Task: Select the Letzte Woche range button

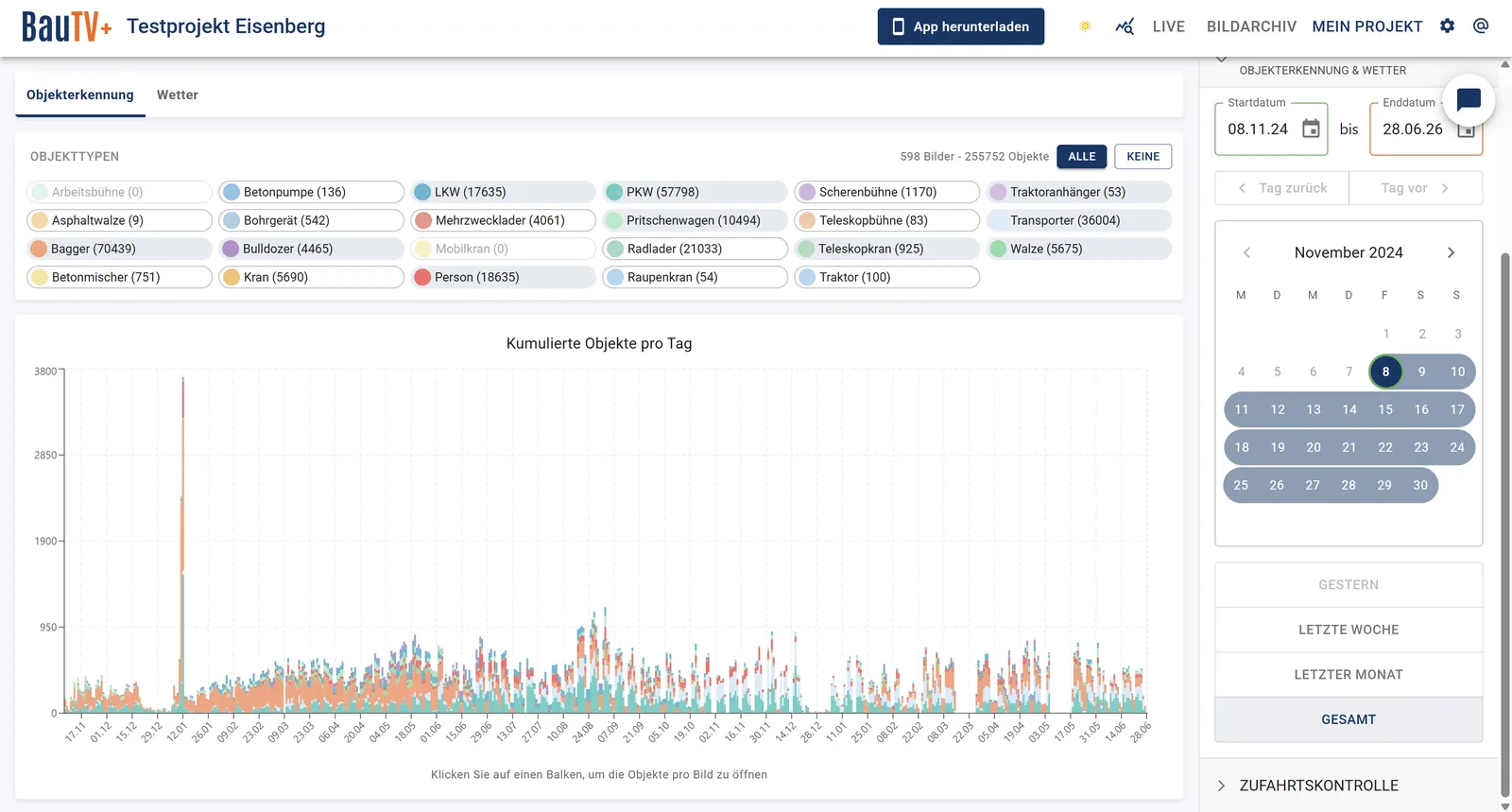Action: point(1349,630)
